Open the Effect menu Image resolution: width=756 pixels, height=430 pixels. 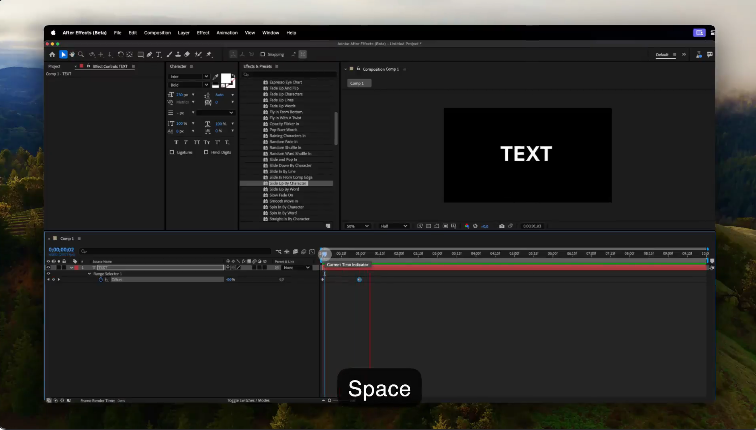coord(203,33)
